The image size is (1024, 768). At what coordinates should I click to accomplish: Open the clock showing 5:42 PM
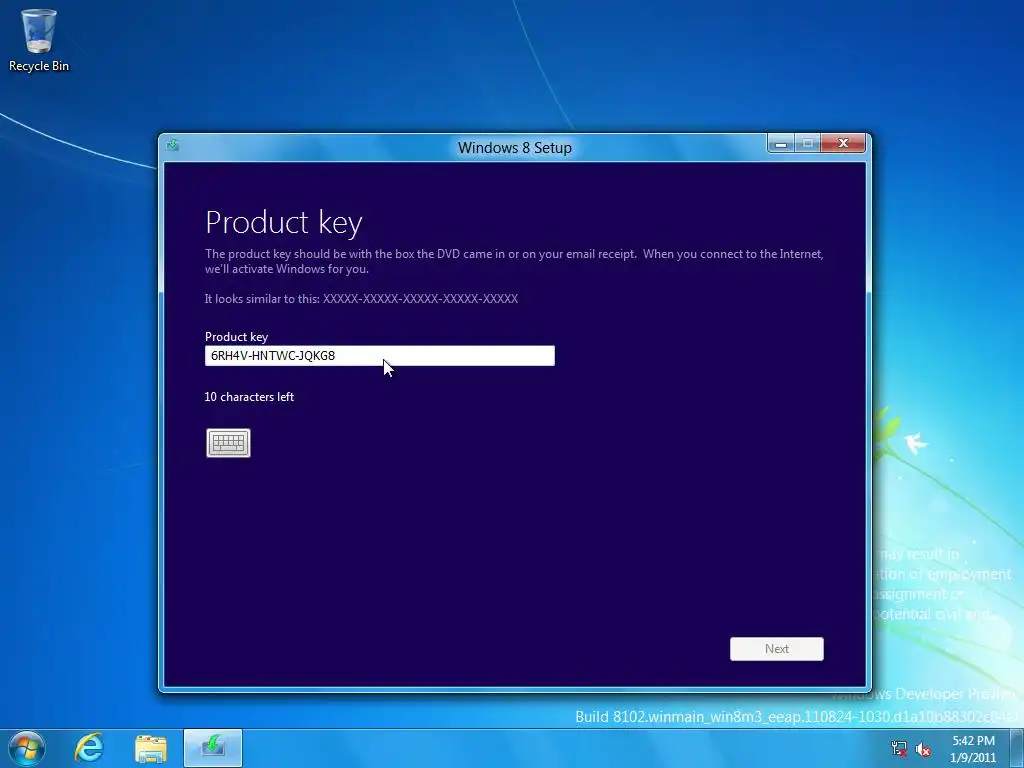[973, 749]
